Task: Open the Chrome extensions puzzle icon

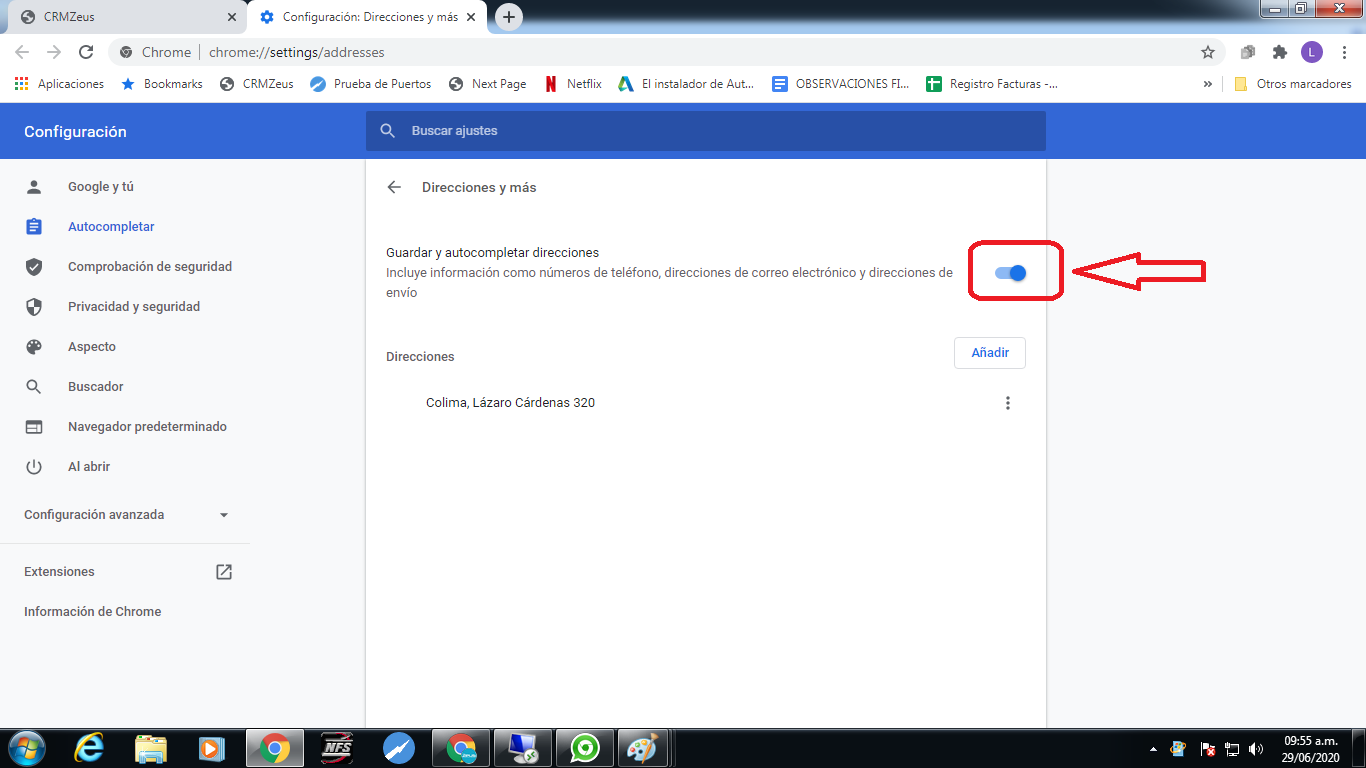Action: (x=1279, y=52)
